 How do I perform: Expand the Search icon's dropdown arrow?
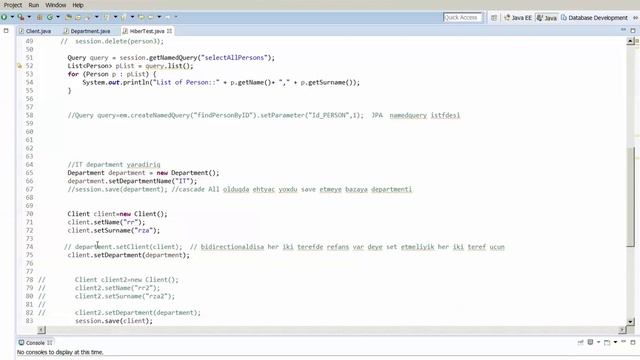point(97,17)
